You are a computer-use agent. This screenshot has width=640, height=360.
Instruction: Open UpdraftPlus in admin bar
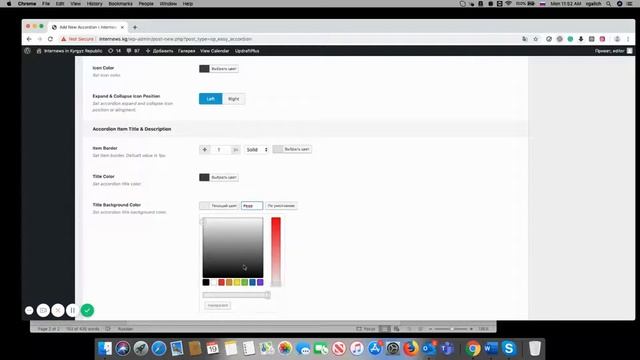click(247, 51)
